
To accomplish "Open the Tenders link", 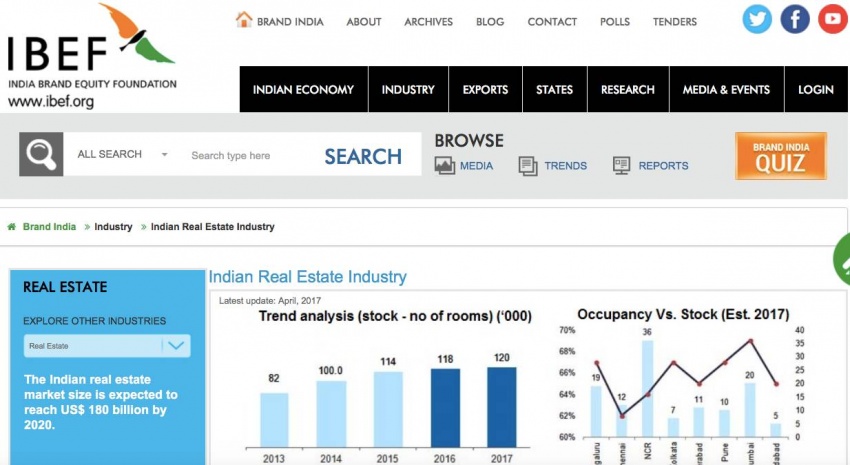I will click(674, 22).
